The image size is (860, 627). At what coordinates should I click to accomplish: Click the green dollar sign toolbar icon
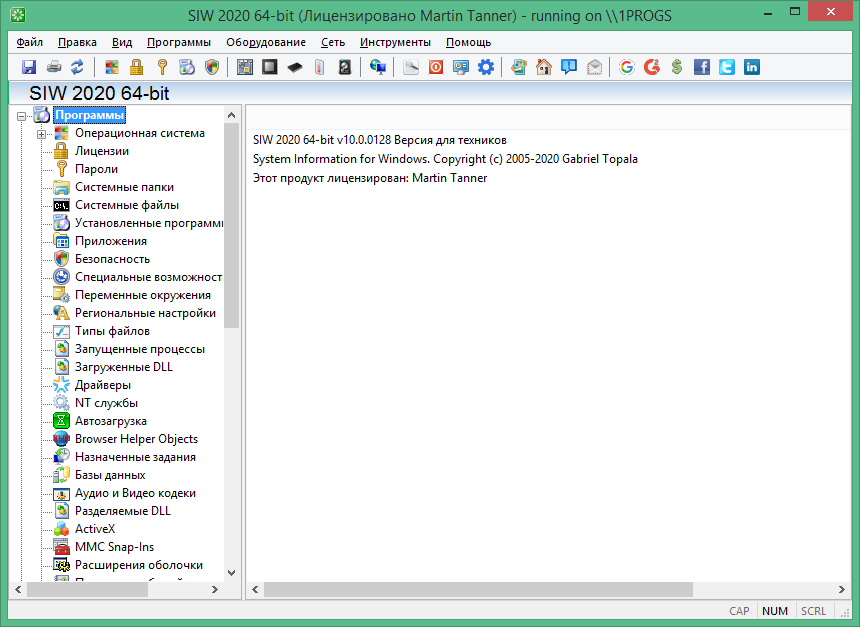click(677, 67)
